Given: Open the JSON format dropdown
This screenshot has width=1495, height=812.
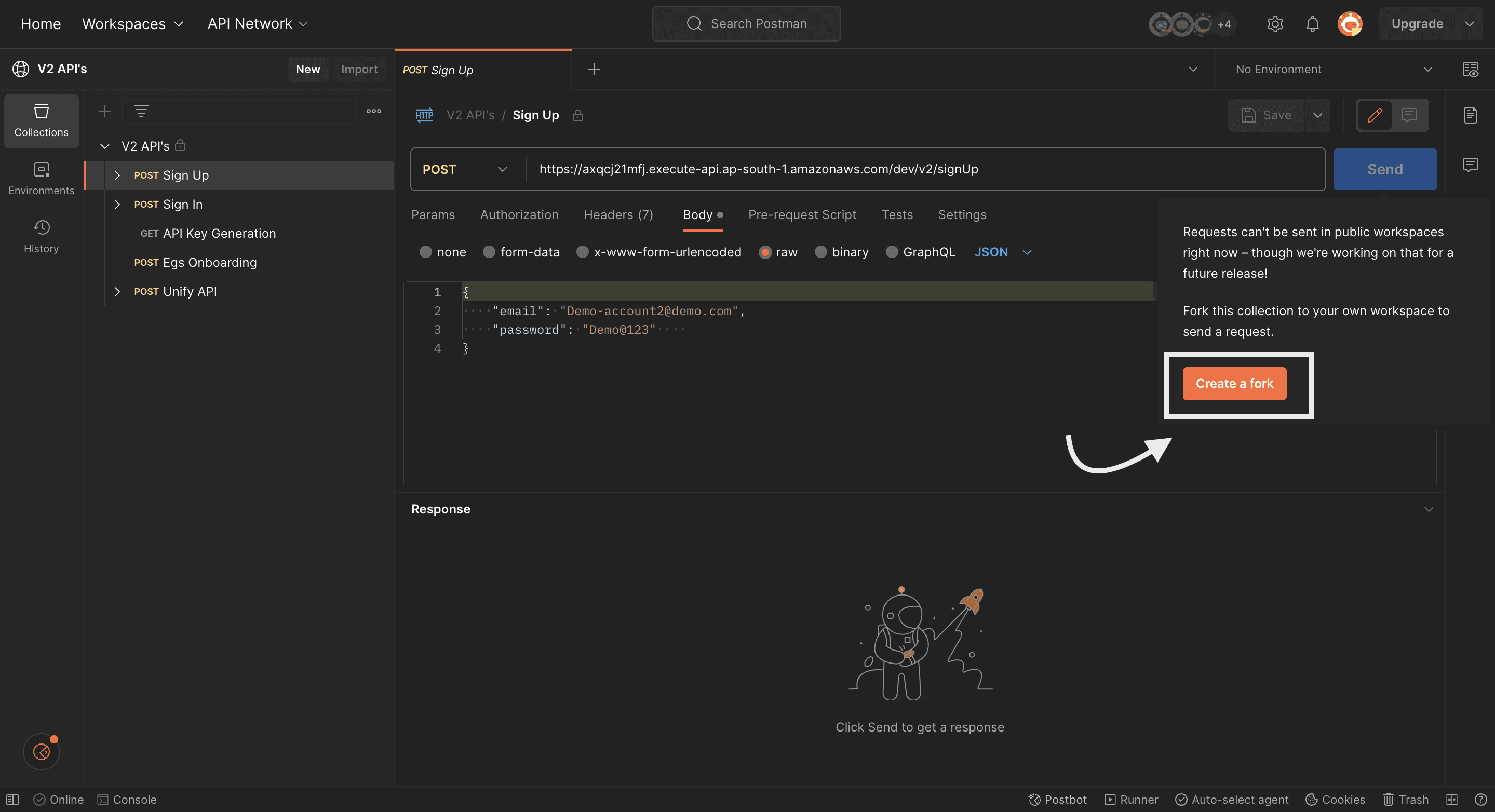Looking at the screenshot, I should (x=1002, y=252).
